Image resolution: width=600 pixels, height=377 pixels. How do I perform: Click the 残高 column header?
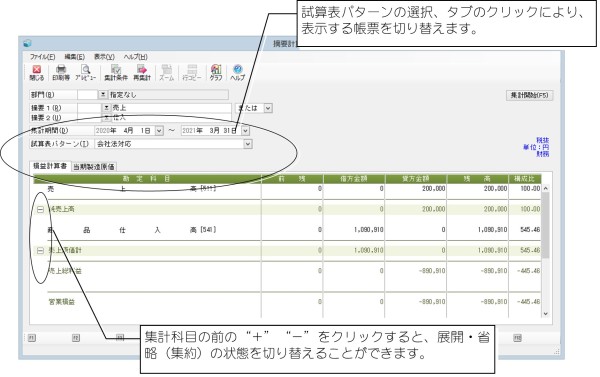click(477, 179)
